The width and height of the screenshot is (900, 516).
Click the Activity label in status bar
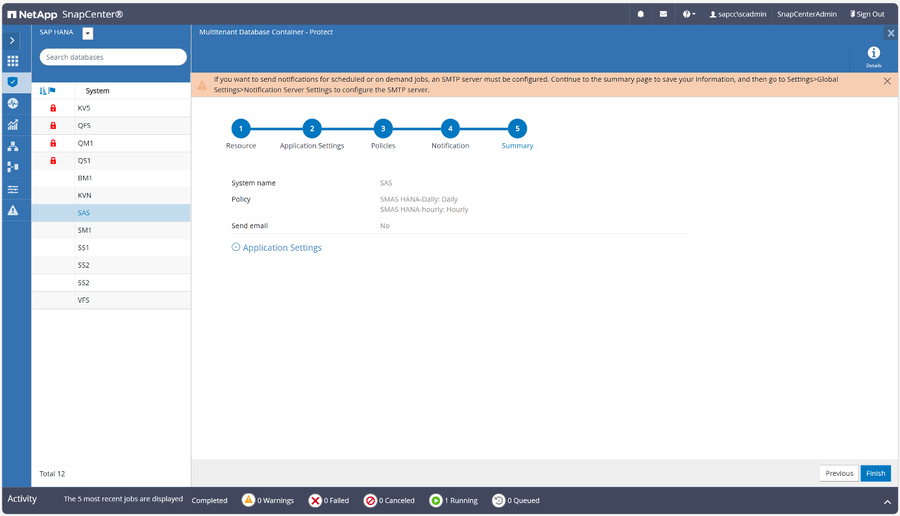tap(22, 499)
